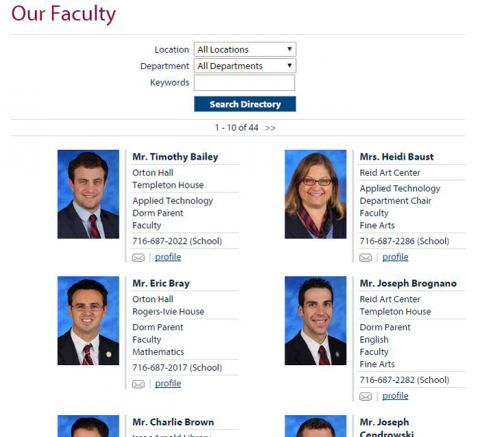
Task: Open the Location dropdown
Action: click(245, 49)
